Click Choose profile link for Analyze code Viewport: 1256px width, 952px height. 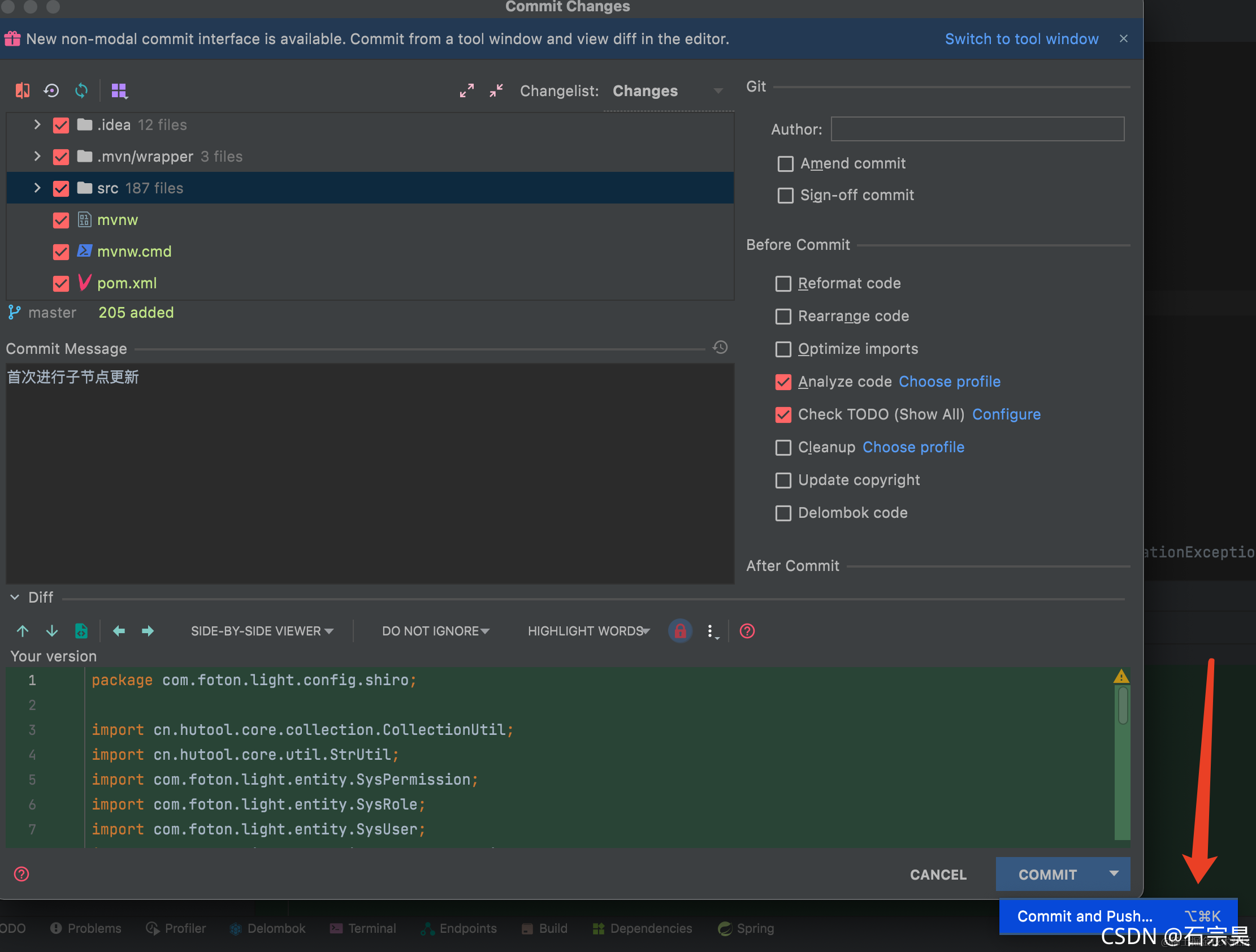click(x=950, y=382)
